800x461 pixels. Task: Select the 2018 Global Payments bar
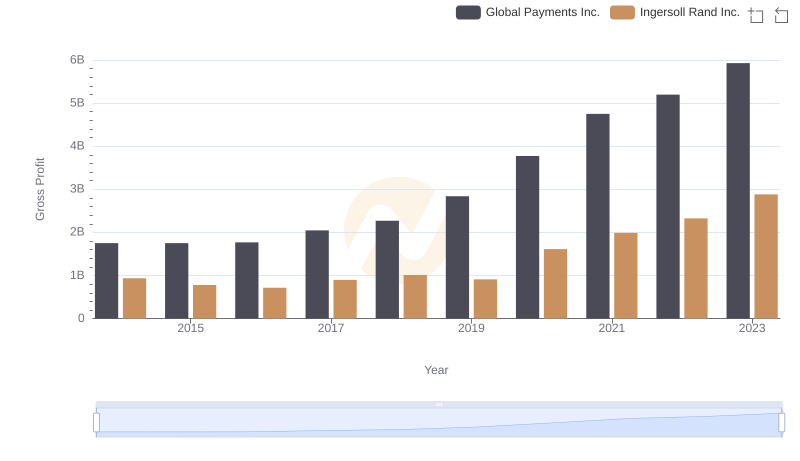click(387, 270)
